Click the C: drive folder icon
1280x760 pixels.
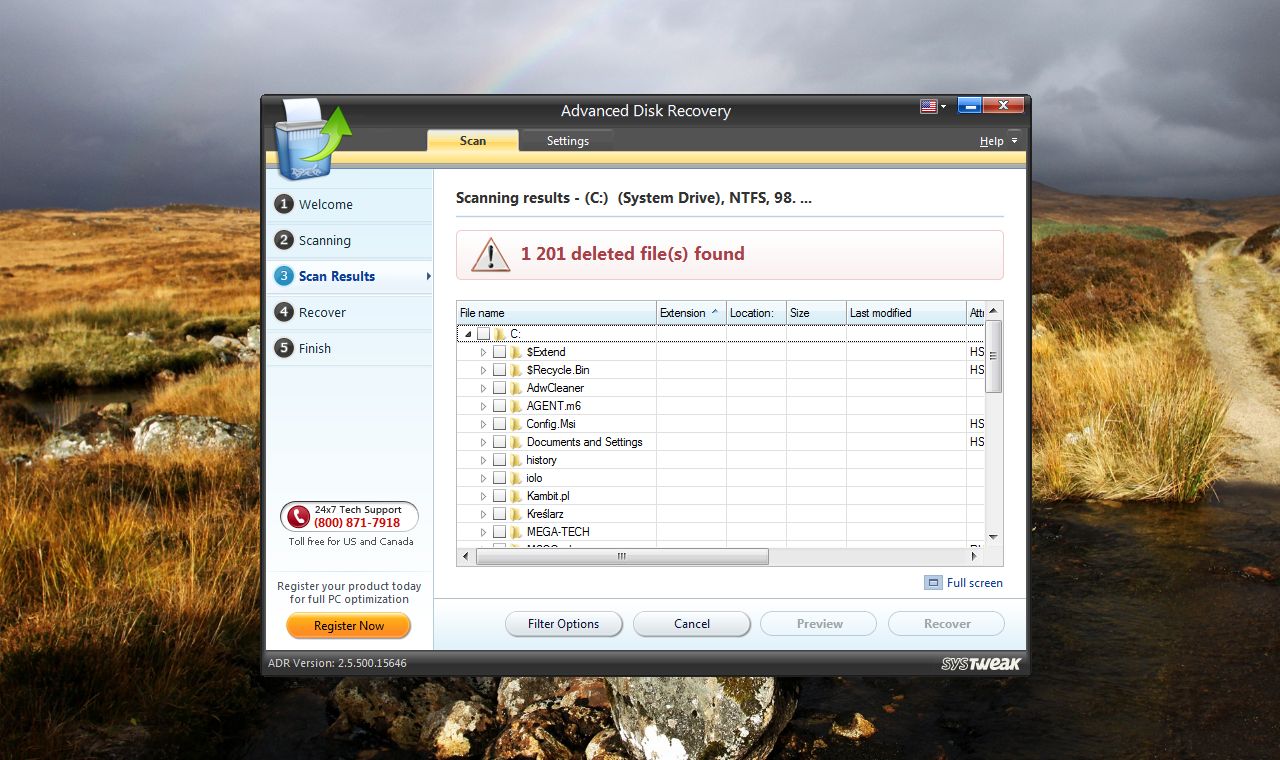[500, 334]
